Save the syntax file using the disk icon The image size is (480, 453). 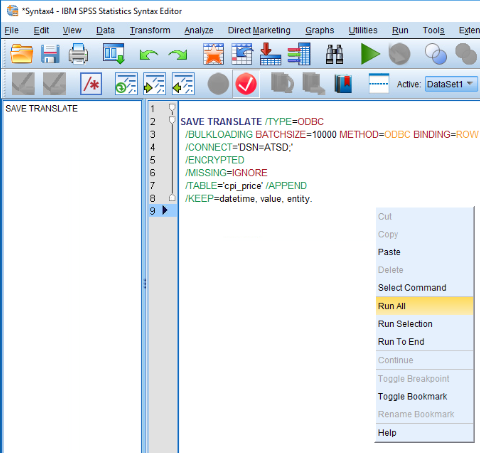coord(50,54)
